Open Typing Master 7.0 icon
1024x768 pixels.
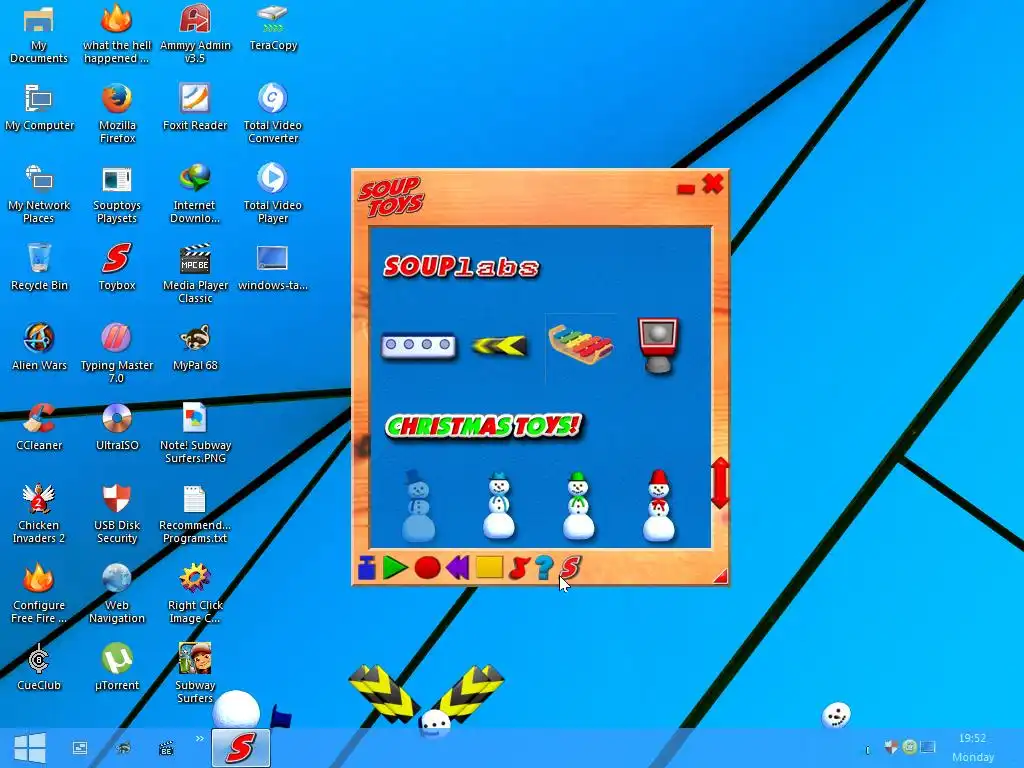tap(117, 353)
